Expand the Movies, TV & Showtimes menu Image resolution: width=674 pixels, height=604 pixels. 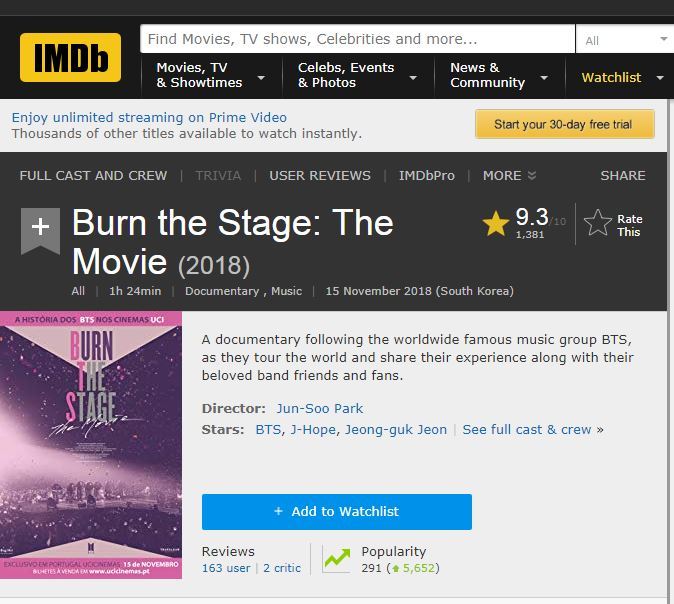point(210,75)
